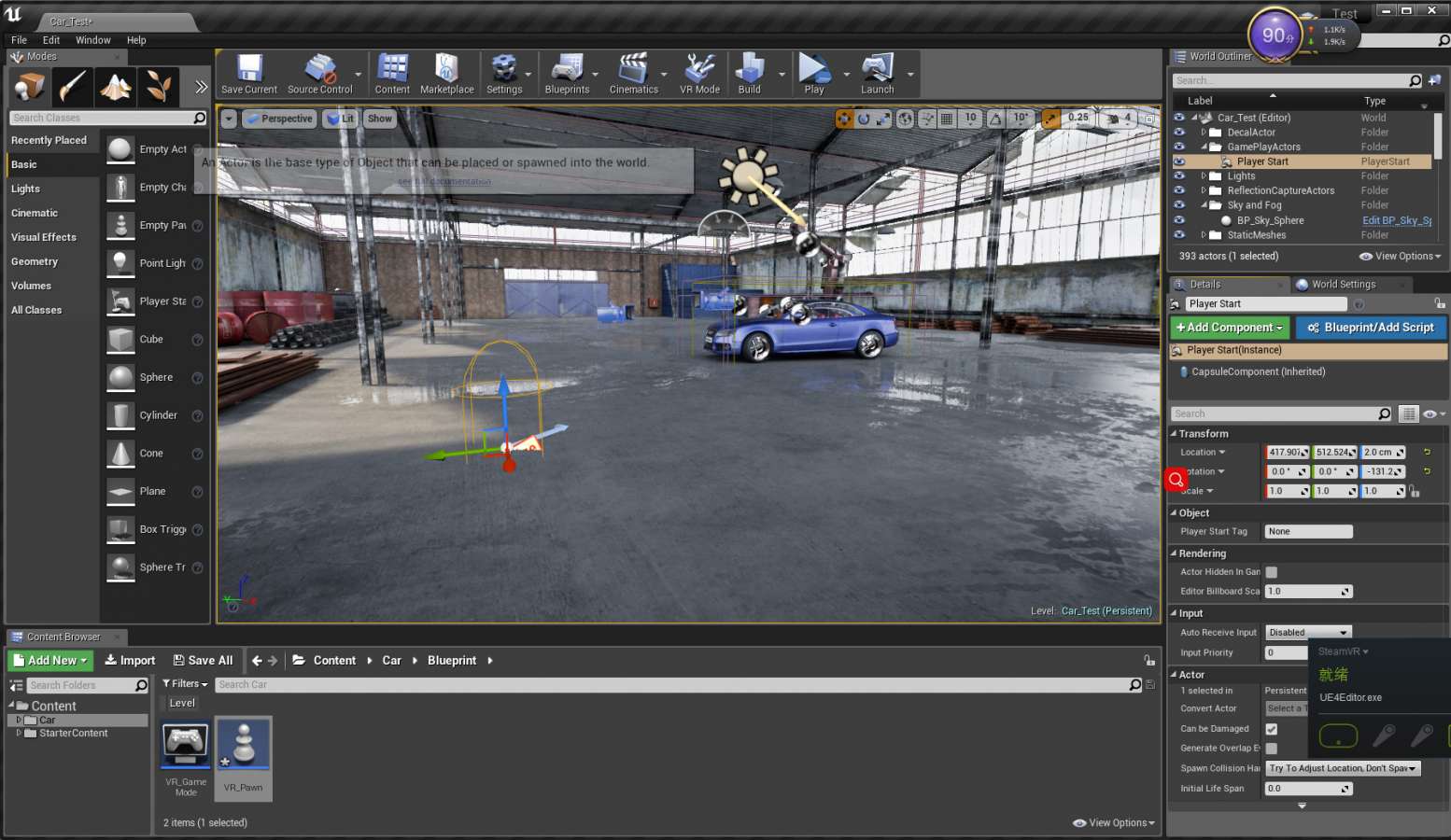Open Add Component dropdown
The height and width of the screenshot is (840, 1451).
[1230, 328]
